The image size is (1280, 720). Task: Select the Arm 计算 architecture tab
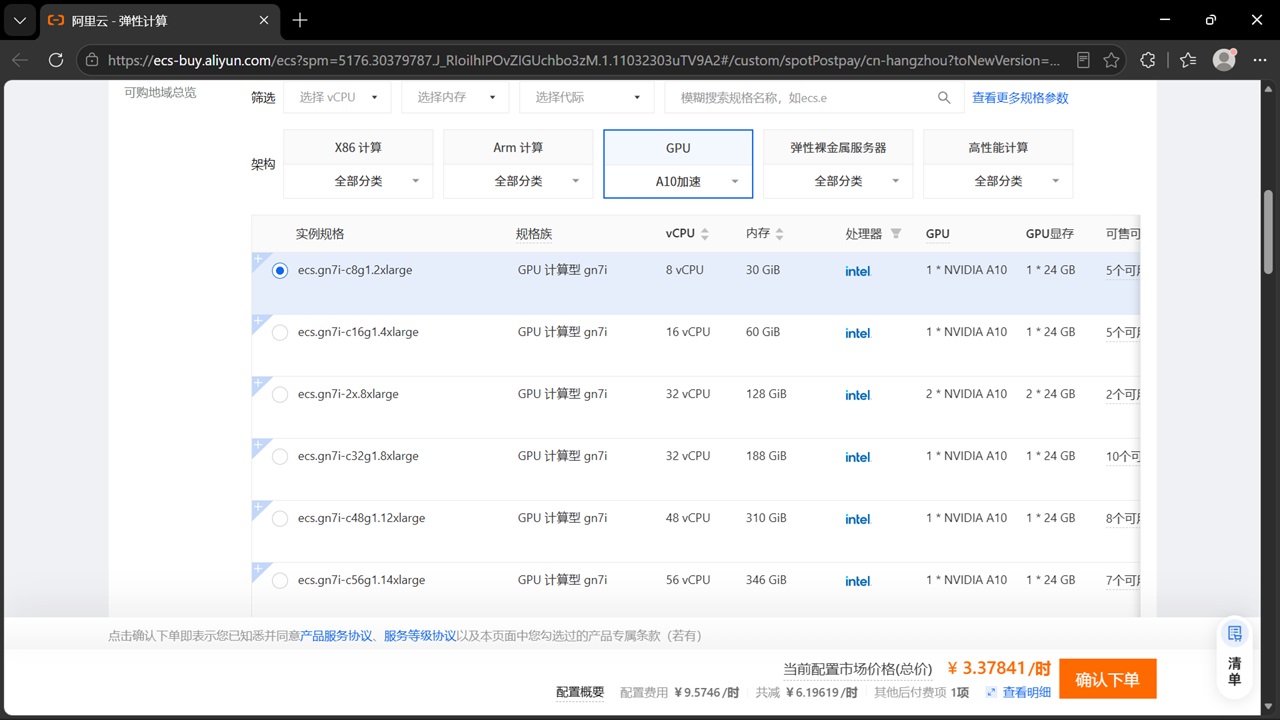tap(518, 147)
